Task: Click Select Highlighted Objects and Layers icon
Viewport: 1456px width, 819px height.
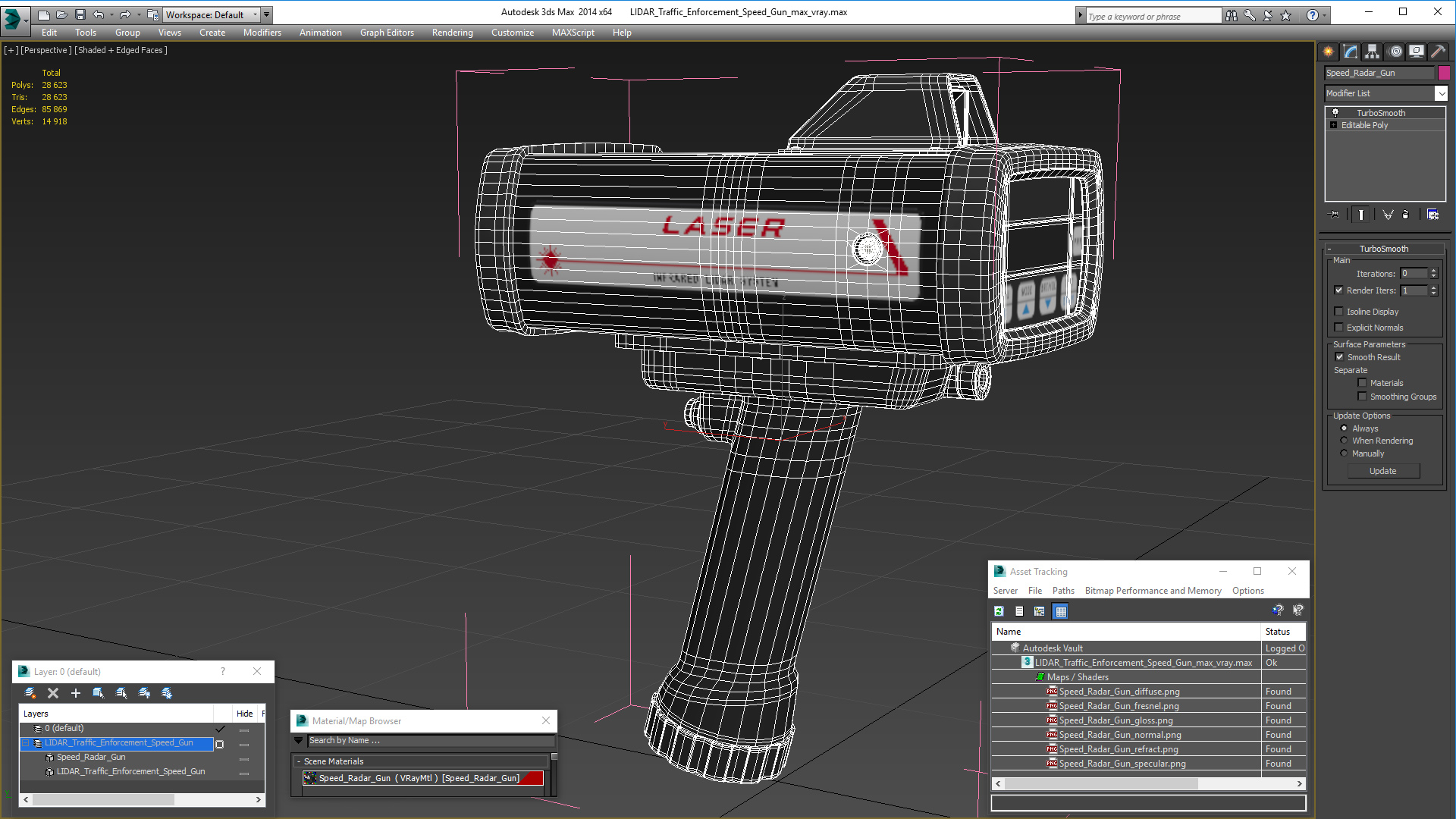Action: click(99, 693)
